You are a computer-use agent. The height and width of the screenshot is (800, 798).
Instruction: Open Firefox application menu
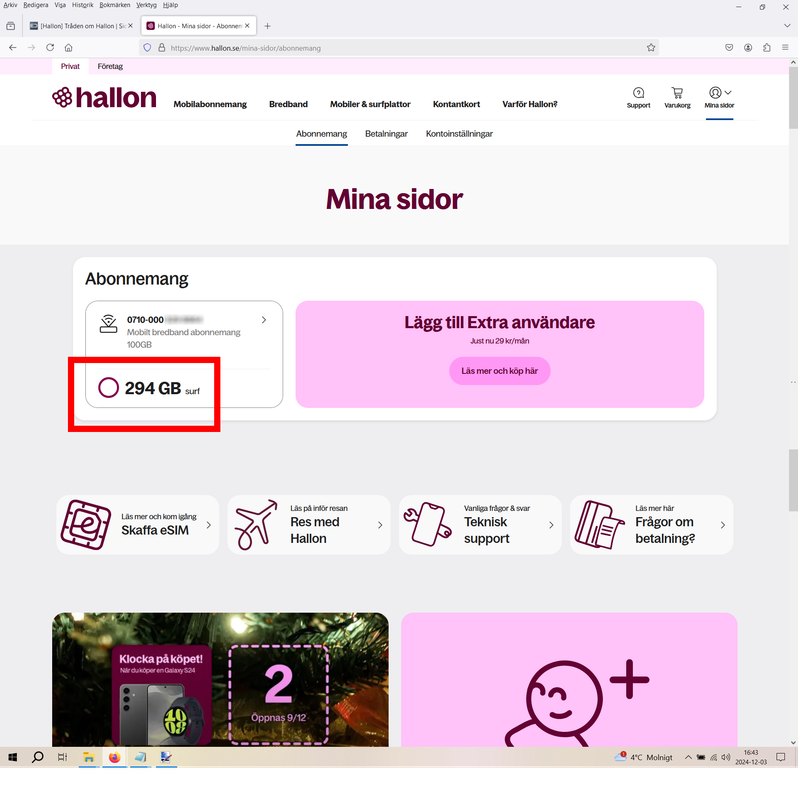coord(785,47)
